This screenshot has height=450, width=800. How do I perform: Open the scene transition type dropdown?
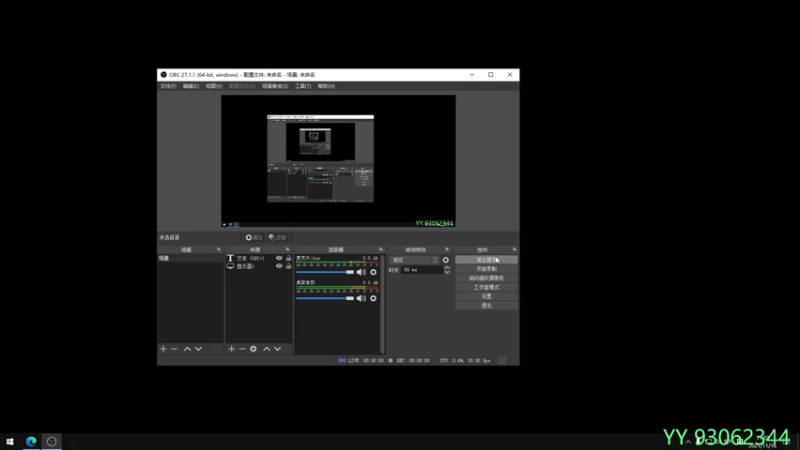(414, 260)
